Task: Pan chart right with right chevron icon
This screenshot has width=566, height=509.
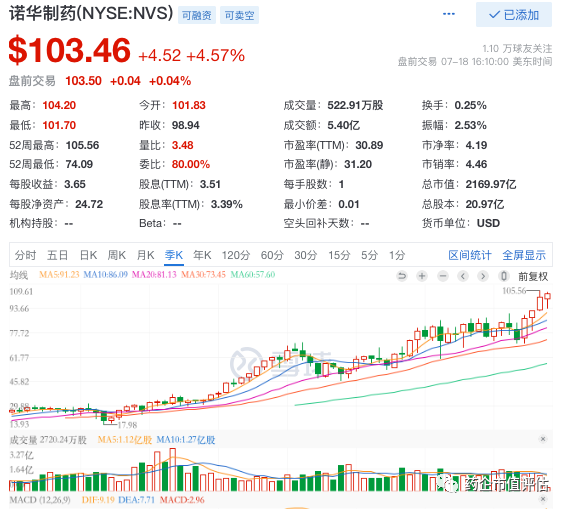Action: (483, 277)
